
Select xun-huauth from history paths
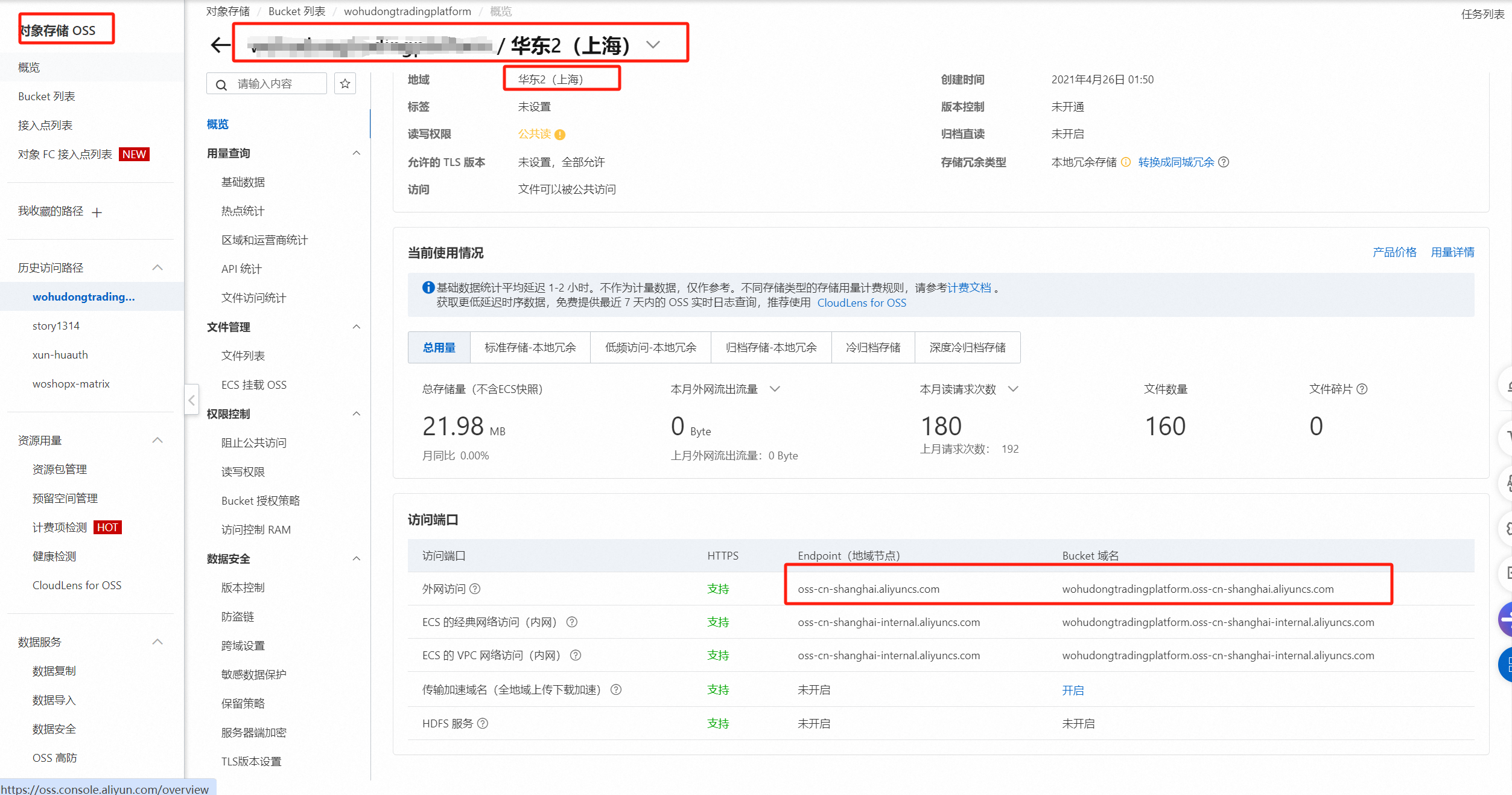[x=60, y=355]
